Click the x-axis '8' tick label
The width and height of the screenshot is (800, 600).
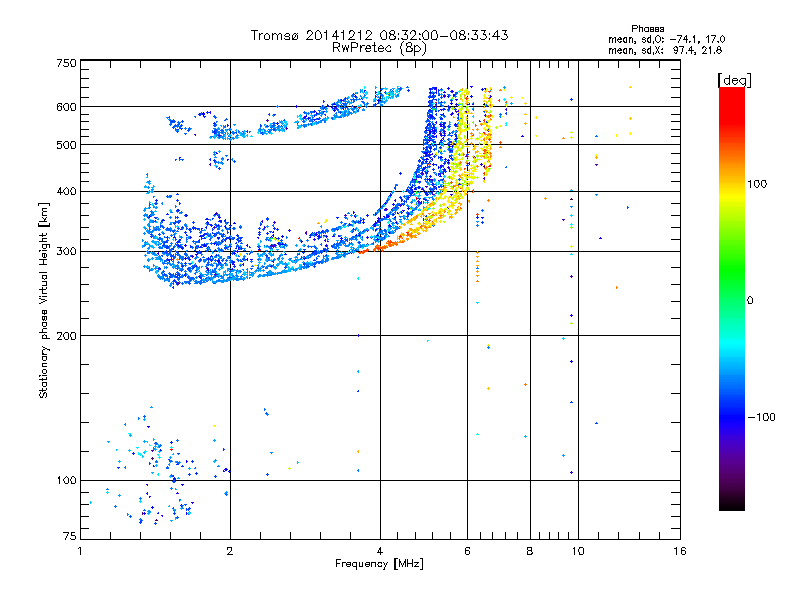[x=530, y=551]
